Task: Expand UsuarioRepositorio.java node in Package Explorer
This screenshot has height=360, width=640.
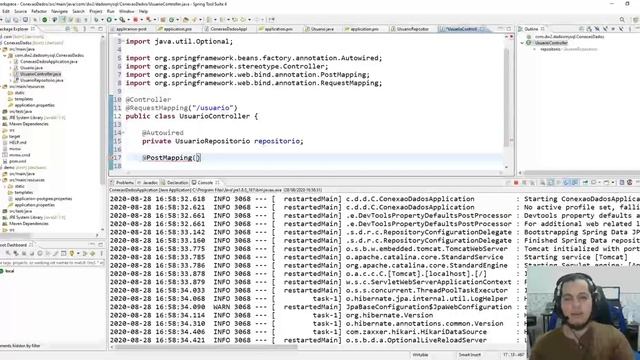Action: 11,80
